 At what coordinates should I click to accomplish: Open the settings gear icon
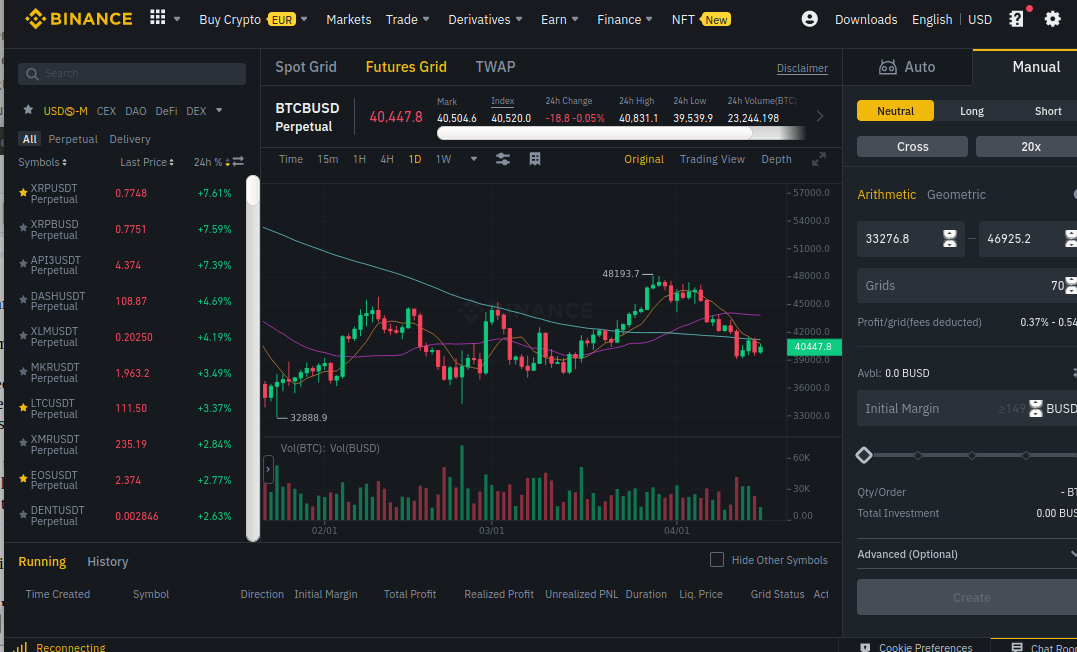pos(1053,18)
